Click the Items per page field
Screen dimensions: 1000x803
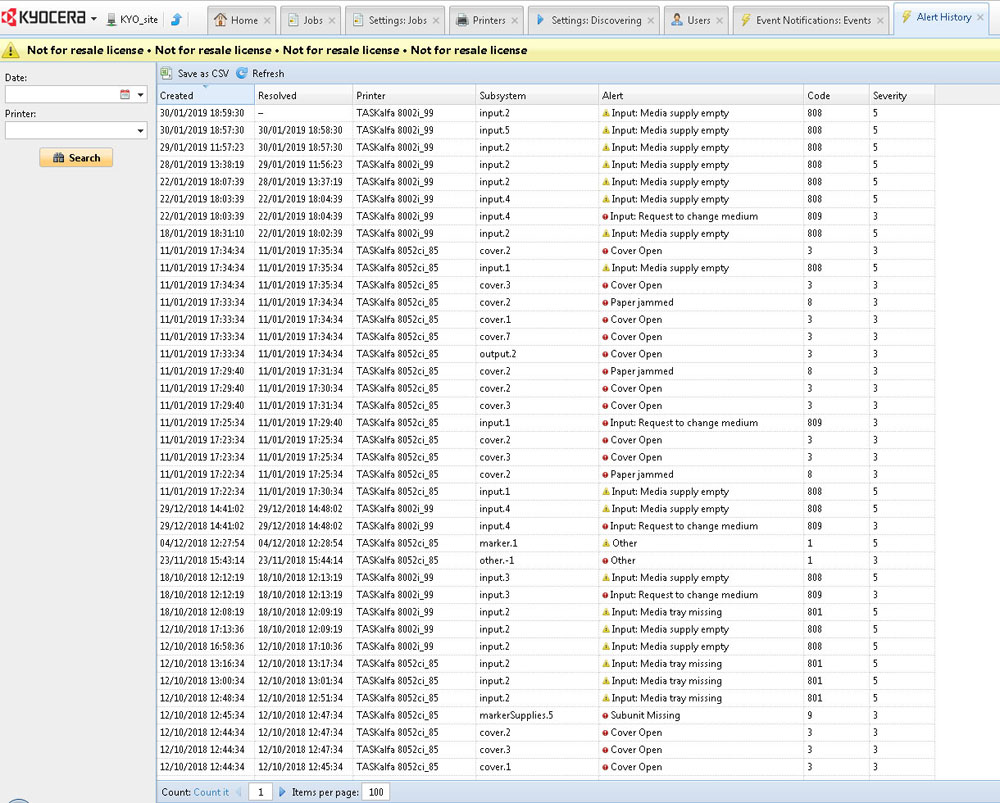(x=376, y=792)
